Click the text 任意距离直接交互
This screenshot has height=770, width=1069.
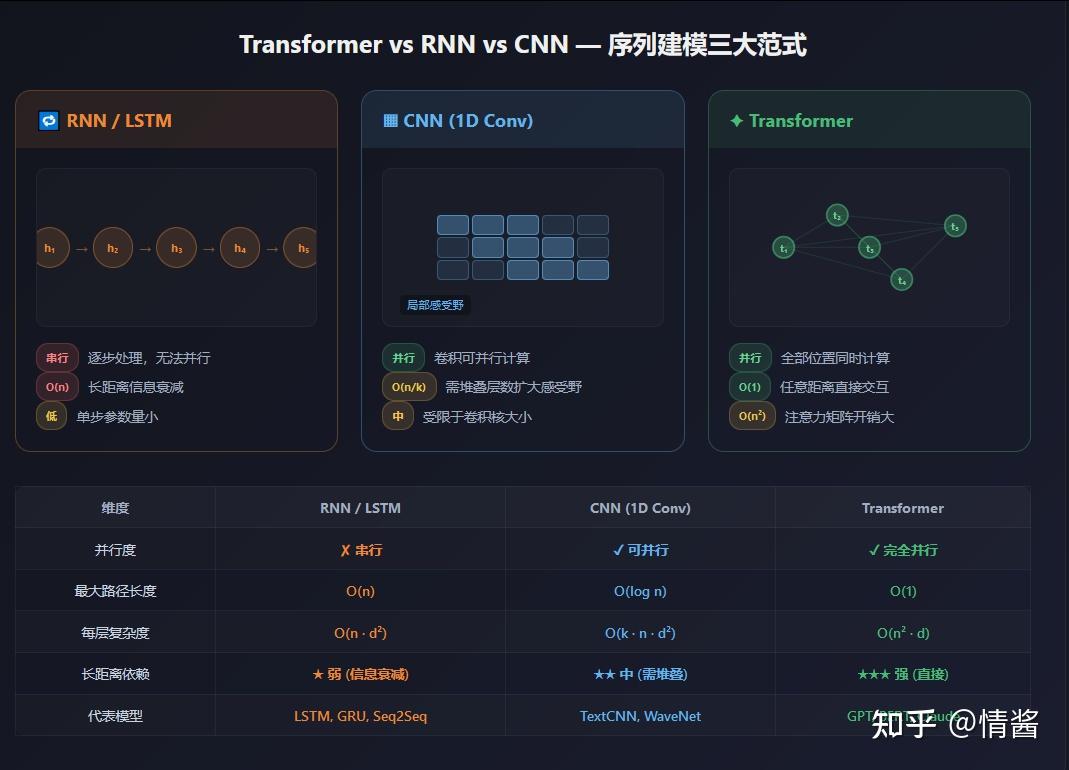coord(834,387)
